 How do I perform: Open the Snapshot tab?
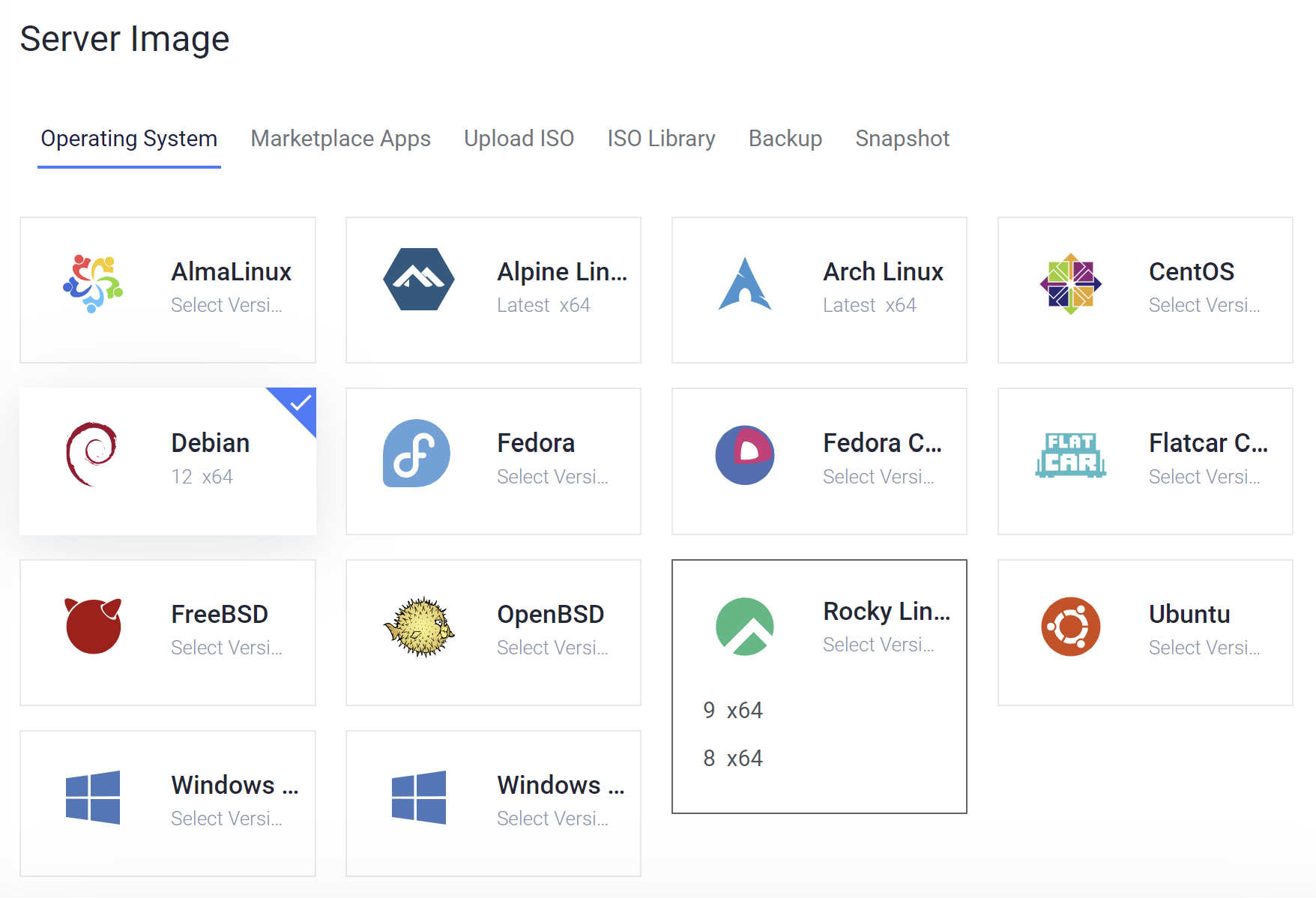[x=902, y=139]
